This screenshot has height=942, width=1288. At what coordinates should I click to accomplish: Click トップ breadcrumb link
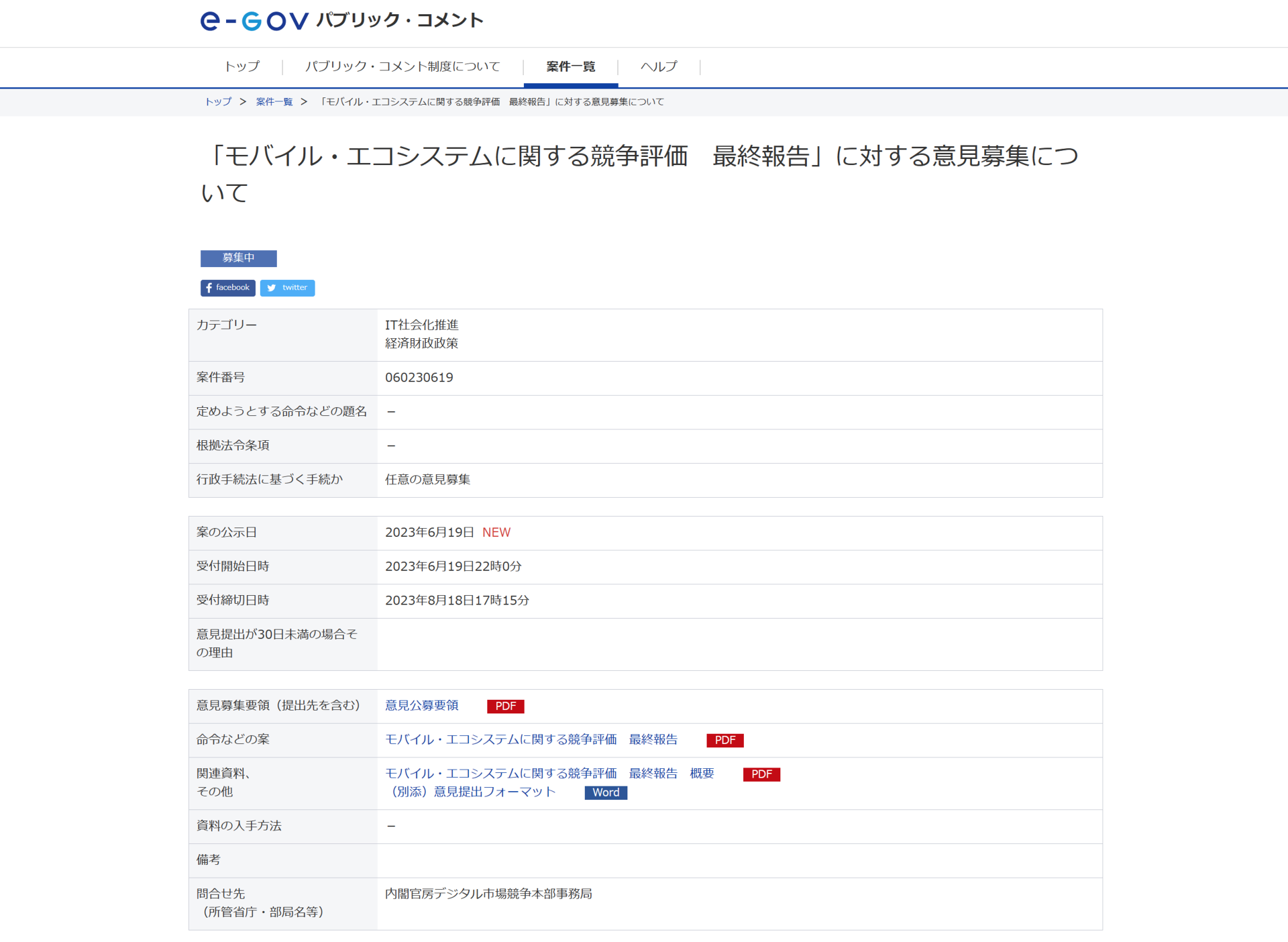tap(218, 102)
